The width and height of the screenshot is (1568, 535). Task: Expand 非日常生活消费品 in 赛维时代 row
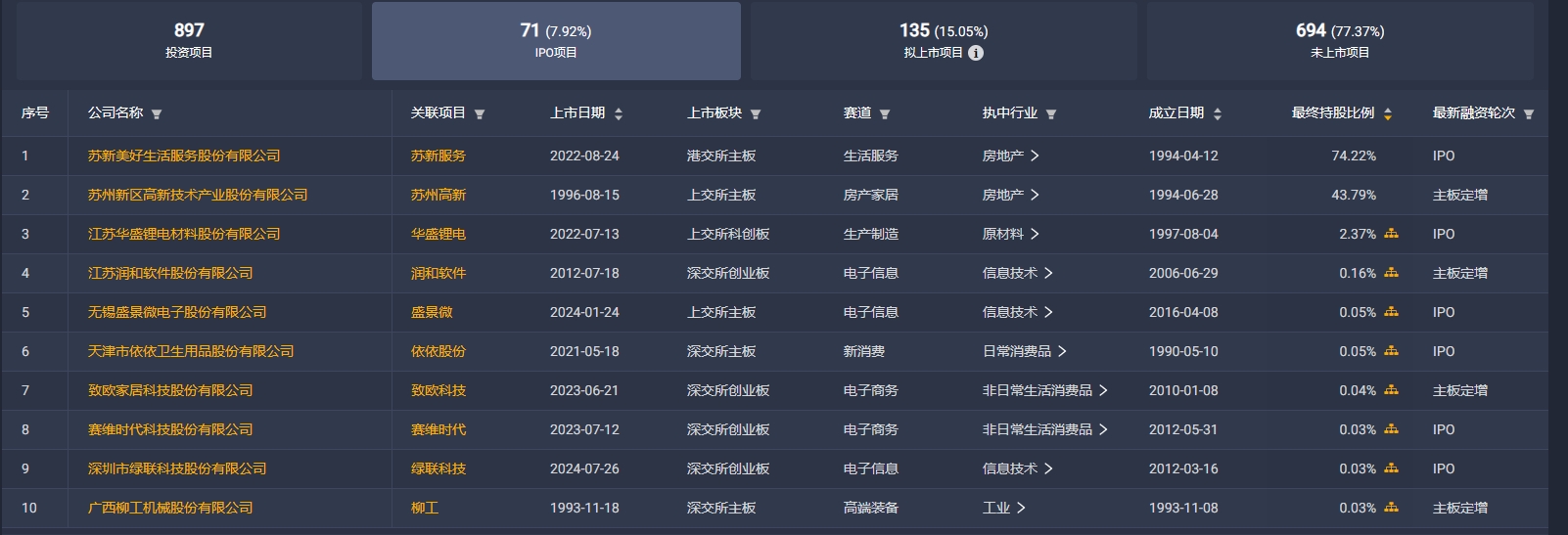coord(1103,429)
